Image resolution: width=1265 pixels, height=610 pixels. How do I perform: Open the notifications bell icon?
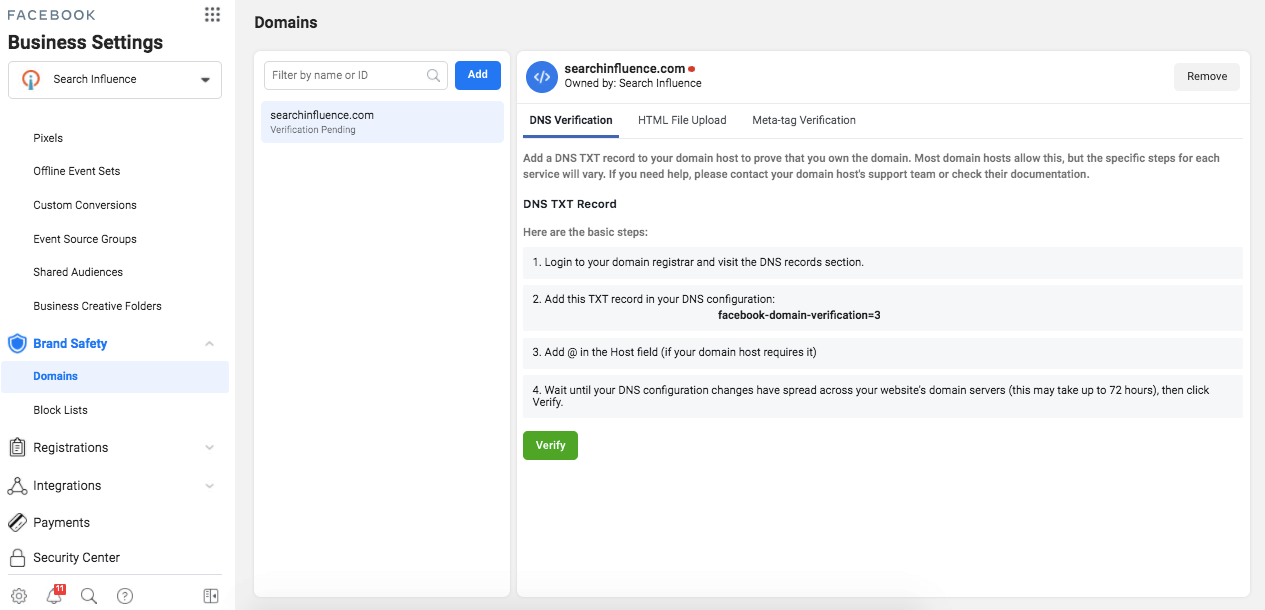click(x=54, y=596)
